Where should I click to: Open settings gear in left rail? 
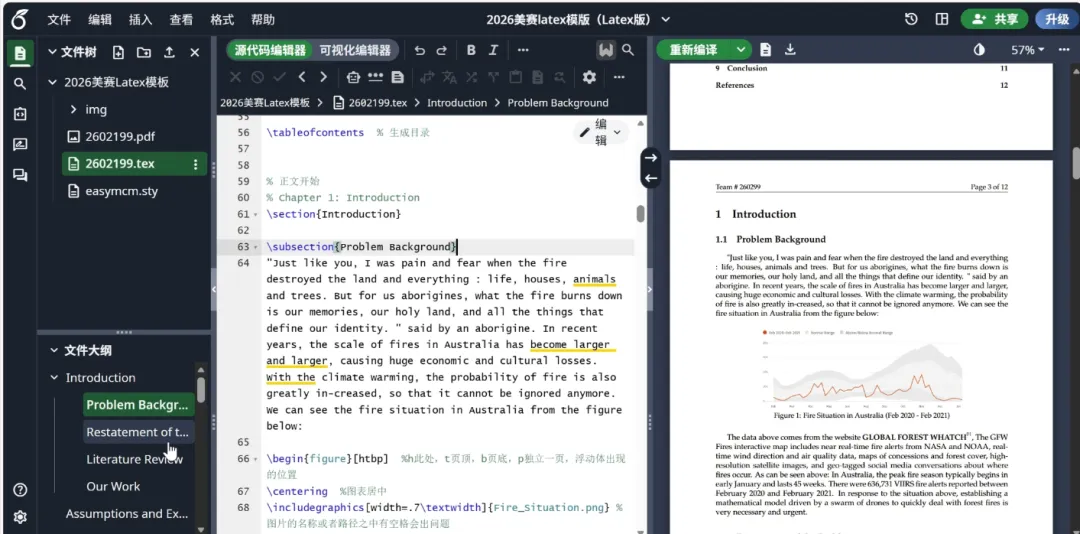20,517
